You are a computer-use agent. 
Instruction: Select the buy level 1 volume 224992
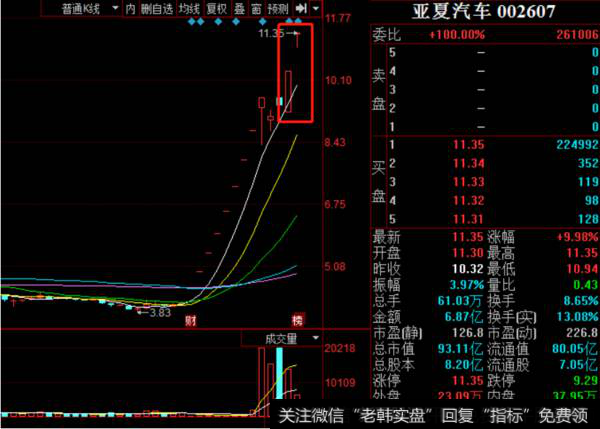pyautogui.click(x=577, y=145)
